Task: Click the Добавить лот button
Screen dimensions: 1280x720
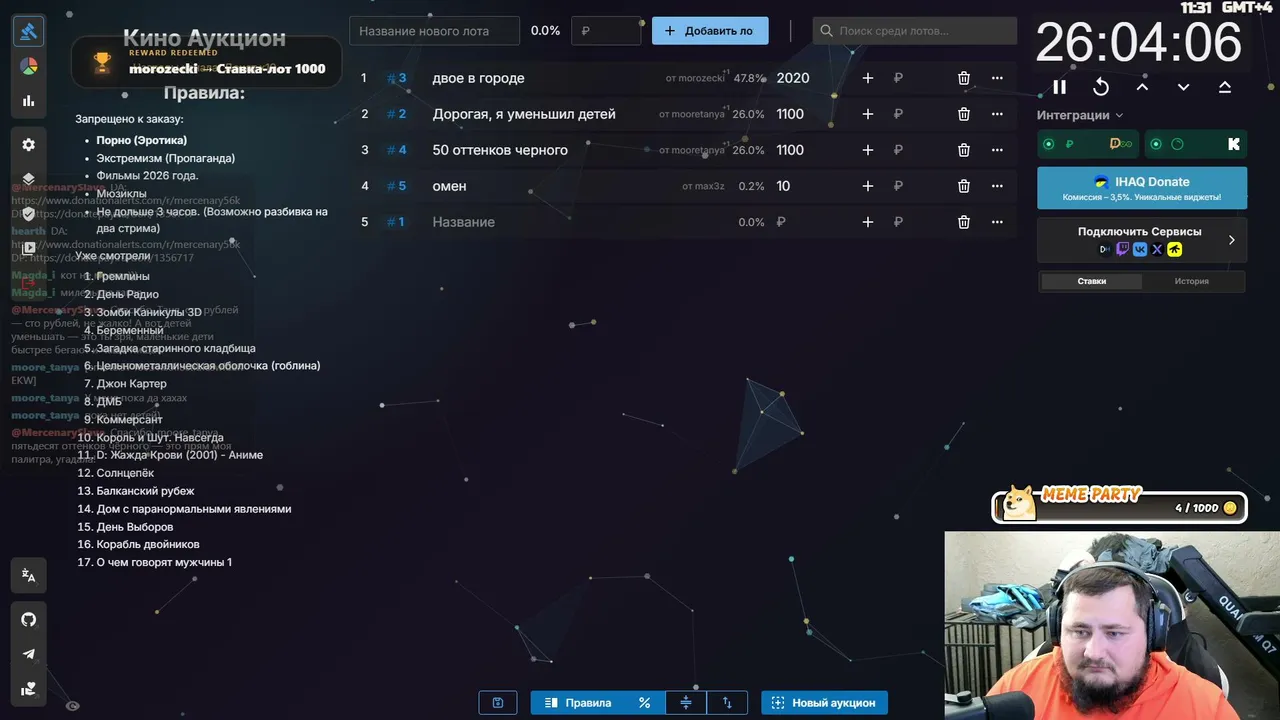Action: point(710,31)
